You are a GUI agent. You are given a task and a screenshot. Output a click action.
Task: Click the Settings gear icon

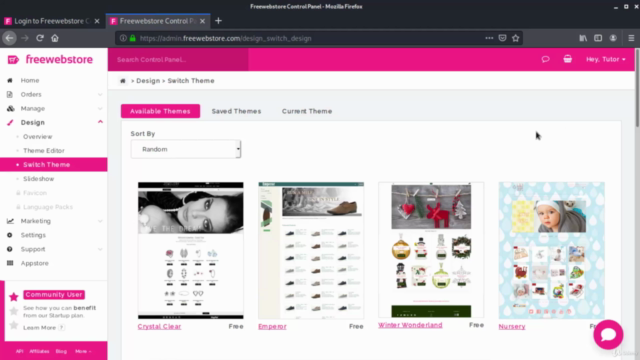[x=10, y=235]
